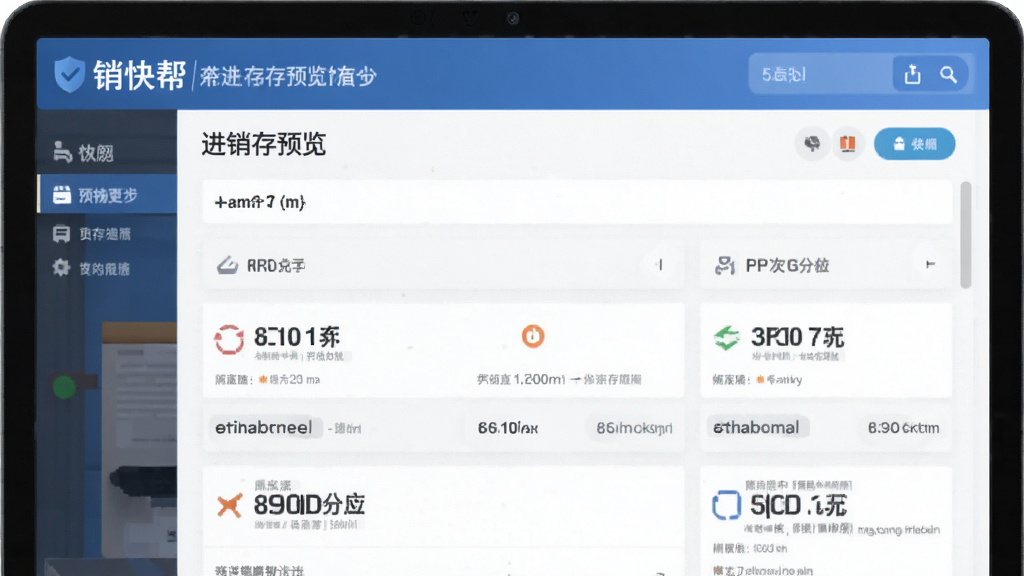Click the input bar showing '+am' text
The height and width of the screenshot is (576, 1024).
[x=577, y=202]
